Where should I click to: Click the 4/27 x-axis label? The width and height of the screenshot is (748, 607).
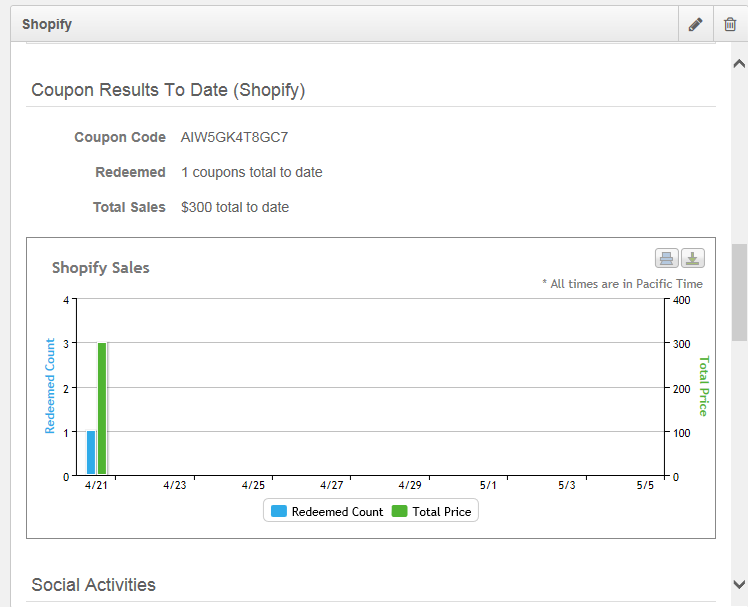(332, 485)
